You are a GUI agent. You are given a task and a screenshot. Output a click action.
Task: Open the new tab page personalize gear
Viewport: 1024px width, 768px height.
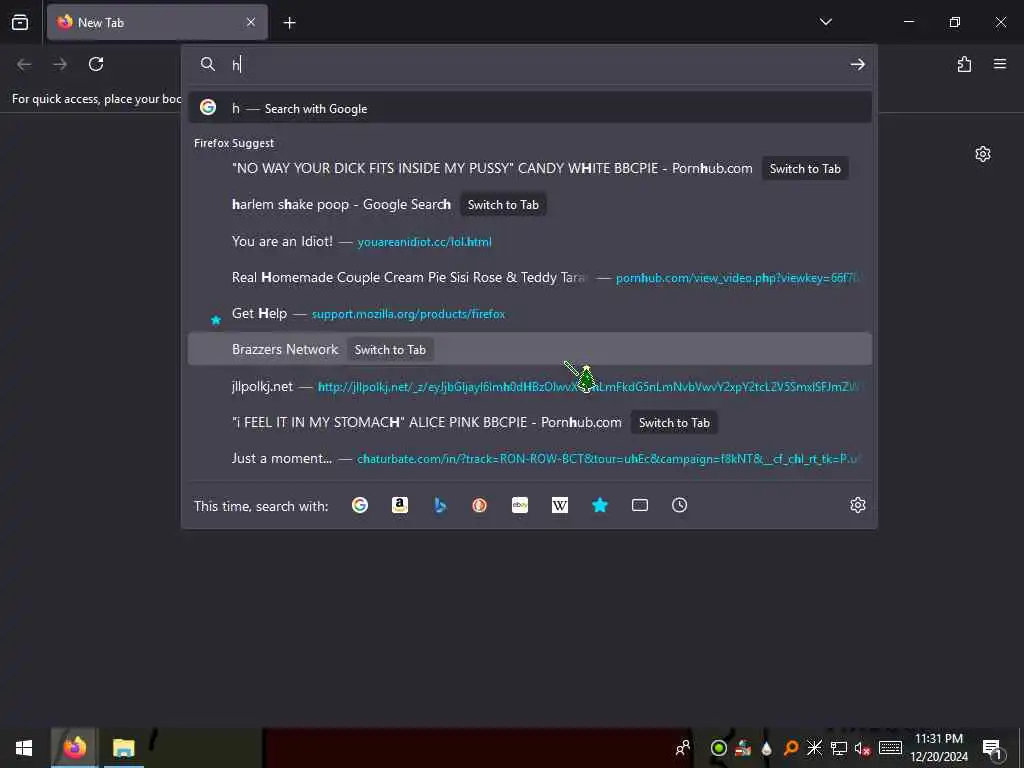coord(983,154)
